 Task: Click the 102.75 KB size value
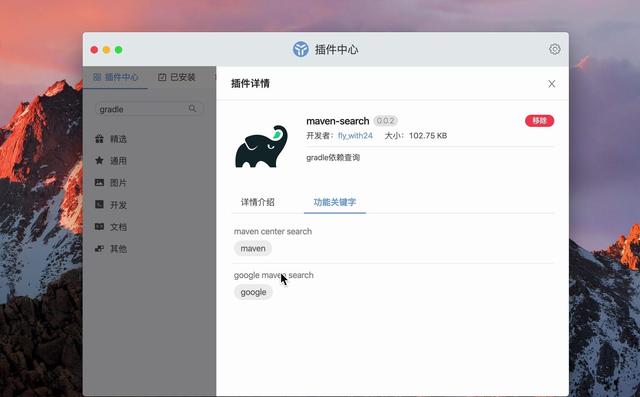point(428,135)
